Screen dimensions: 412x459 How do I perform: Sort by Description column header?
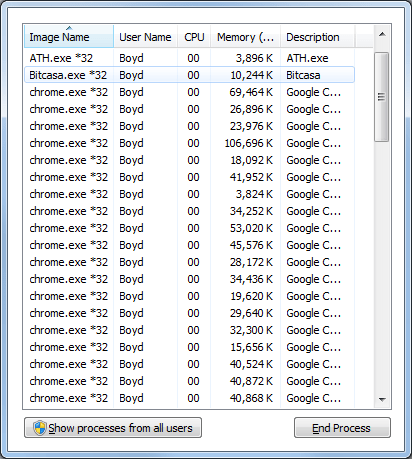point(318,37)
